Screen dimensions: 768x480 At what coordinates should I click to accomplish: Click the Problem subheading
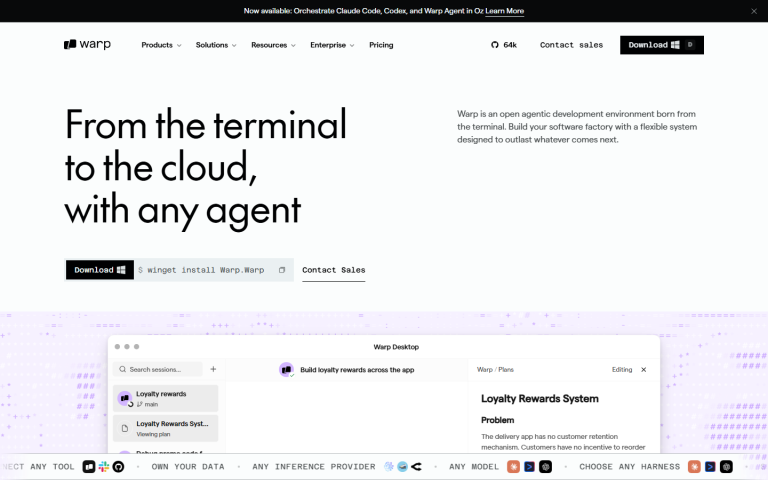498,420
